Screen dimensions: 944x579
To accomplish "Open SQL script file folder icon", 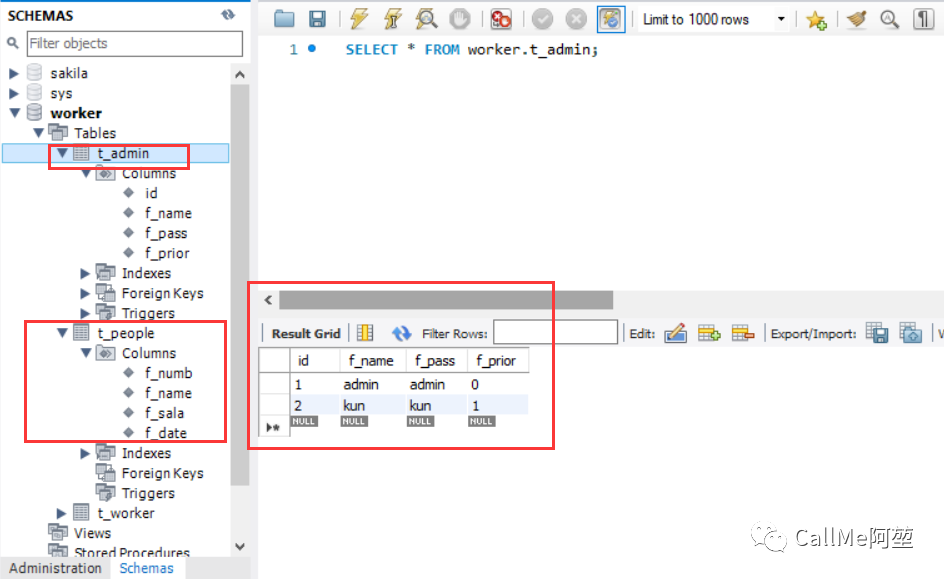I will (284, 19).
